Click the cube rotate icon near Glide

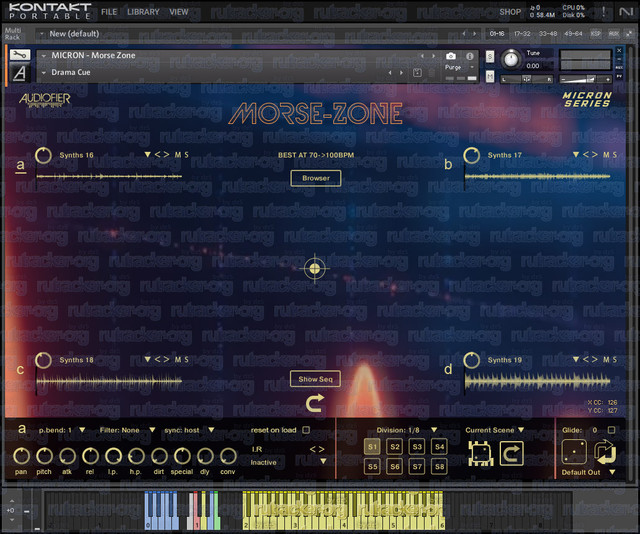tap(605, 452)
